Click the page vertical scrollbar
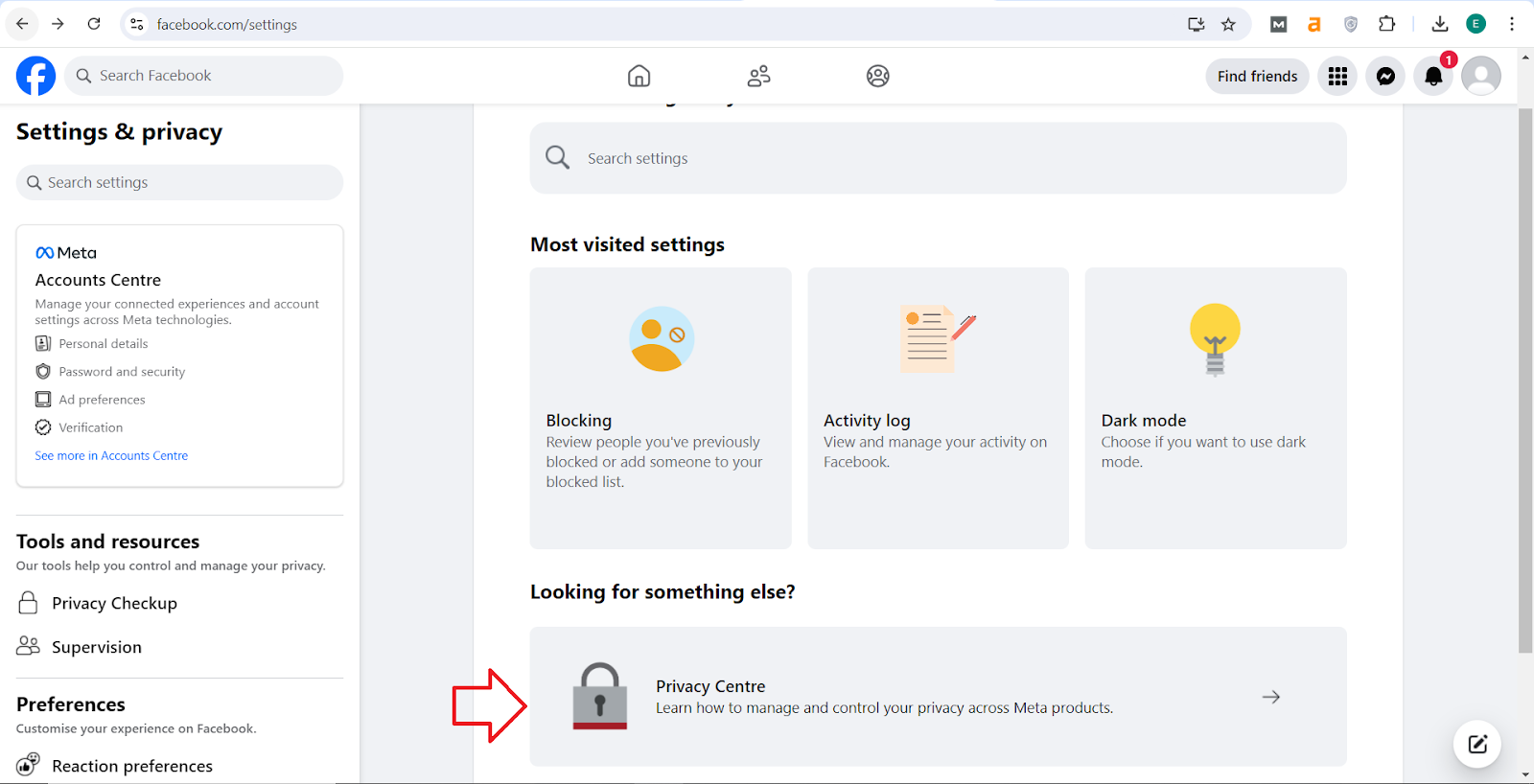 click(1525, 380)
